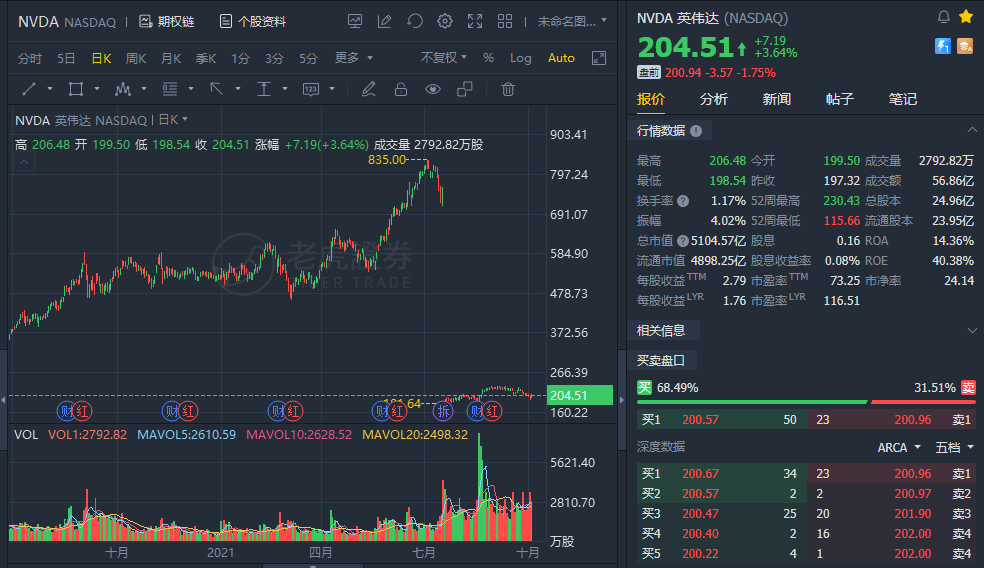Toggle the lock drawings icon

tap(400, 89)
